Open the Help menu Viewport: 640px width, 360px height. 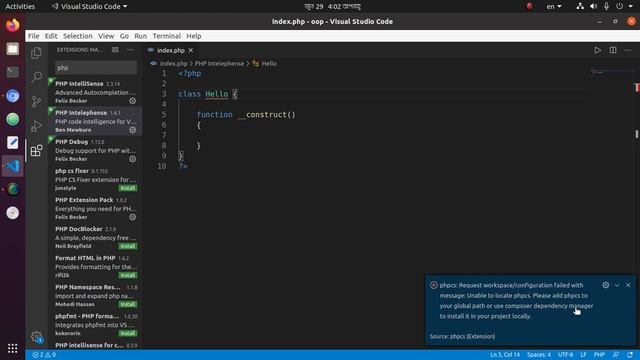(194, 36)
